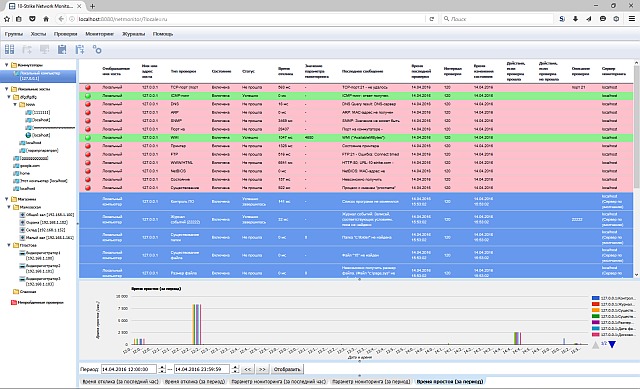Go back with the browser back arrow
Screen dimensions: 640x389
(61, 19)
